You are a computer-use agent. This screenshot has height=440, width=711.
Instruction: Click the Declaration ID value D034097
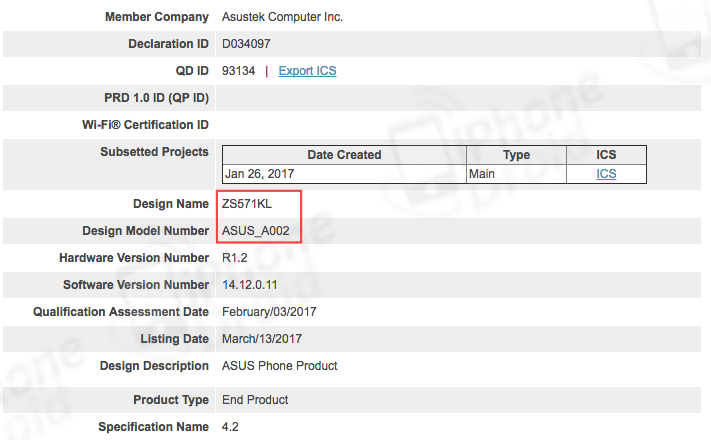pyautogui.click(x=246, y=44)
